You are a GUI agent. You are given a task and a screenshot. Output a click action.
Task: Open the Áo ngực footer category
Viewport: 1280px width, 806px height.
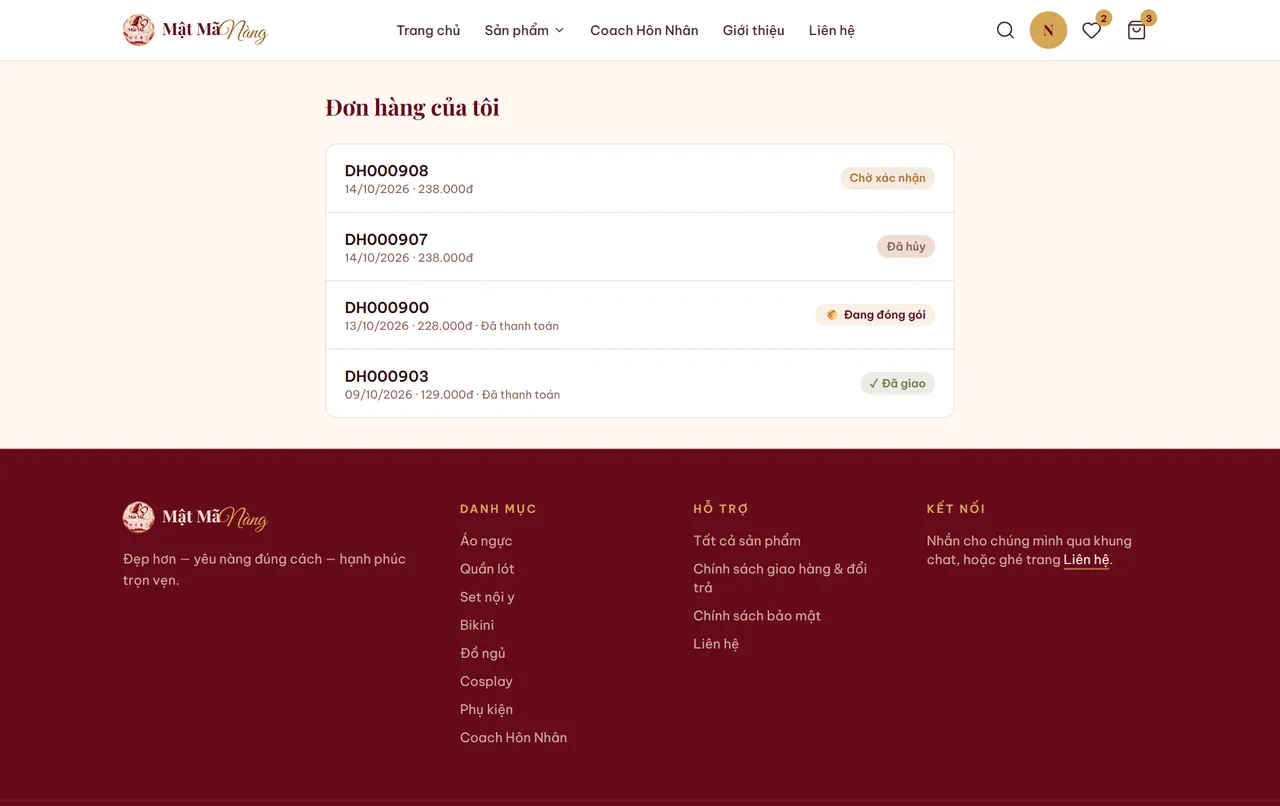[x=486, y=541]
